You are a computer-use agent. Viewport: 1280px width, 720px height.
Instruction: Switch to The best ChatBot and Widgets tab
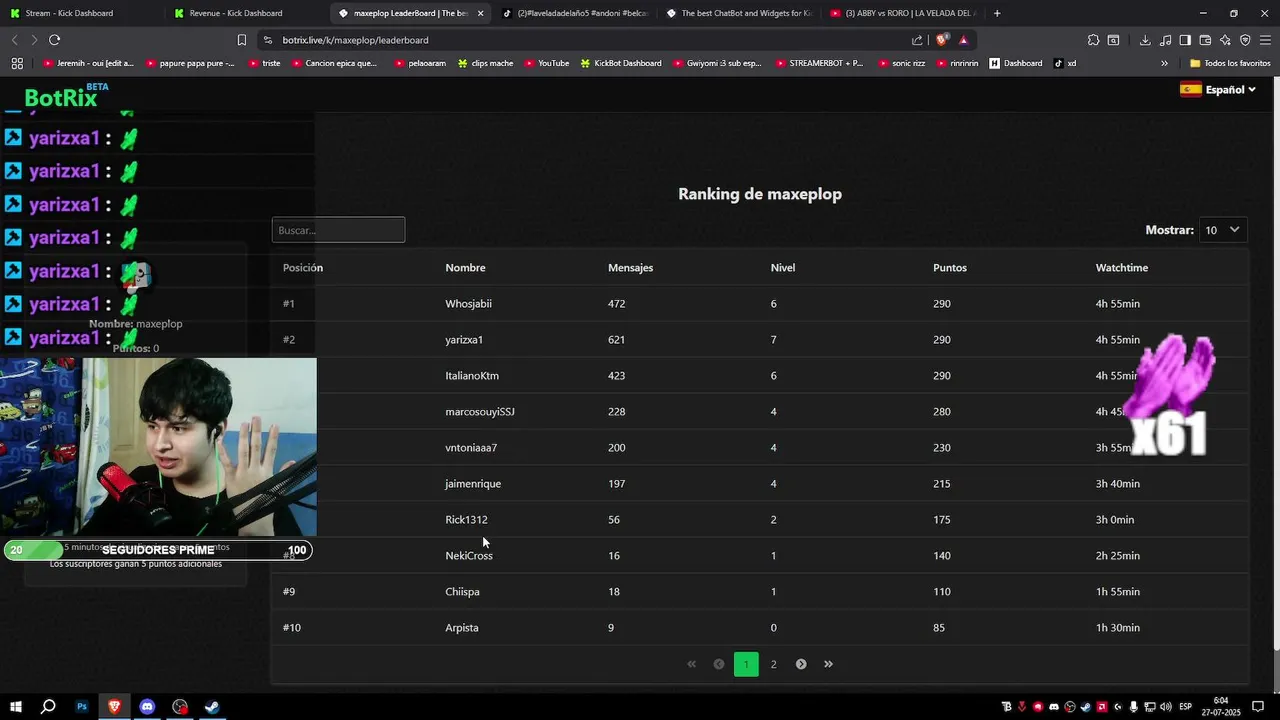[x=738, y=13]
